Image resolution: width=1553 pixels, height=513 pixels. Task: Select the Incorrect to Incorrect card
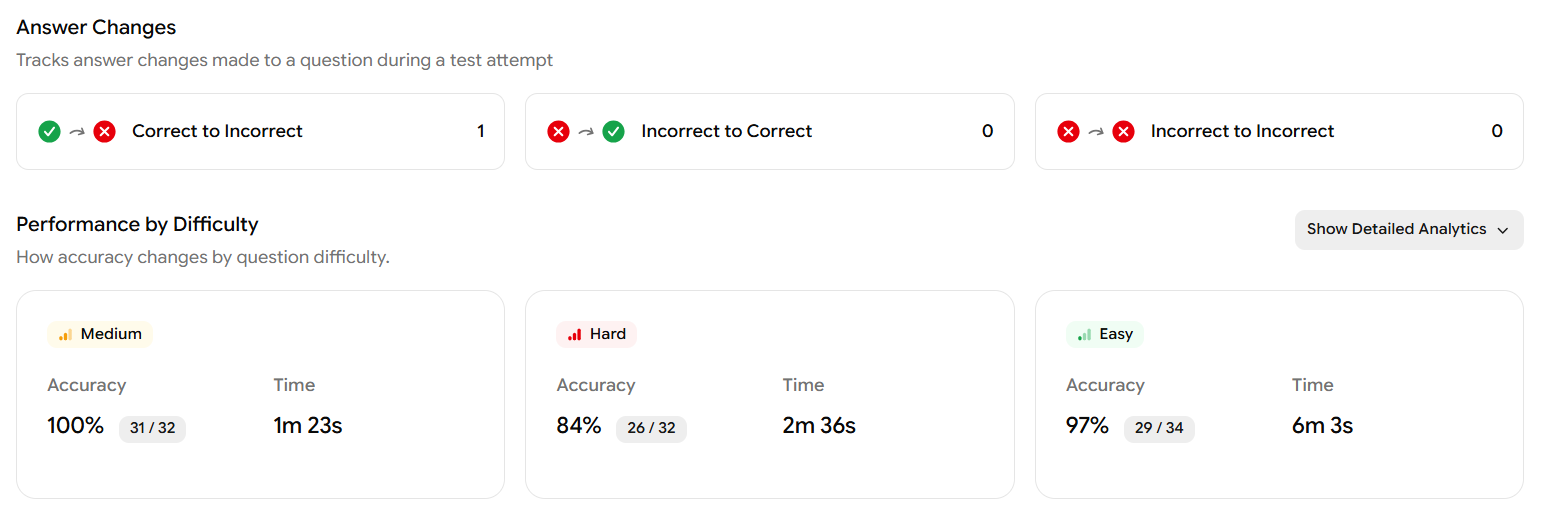pyautogui.click(x=1278, y=131)
